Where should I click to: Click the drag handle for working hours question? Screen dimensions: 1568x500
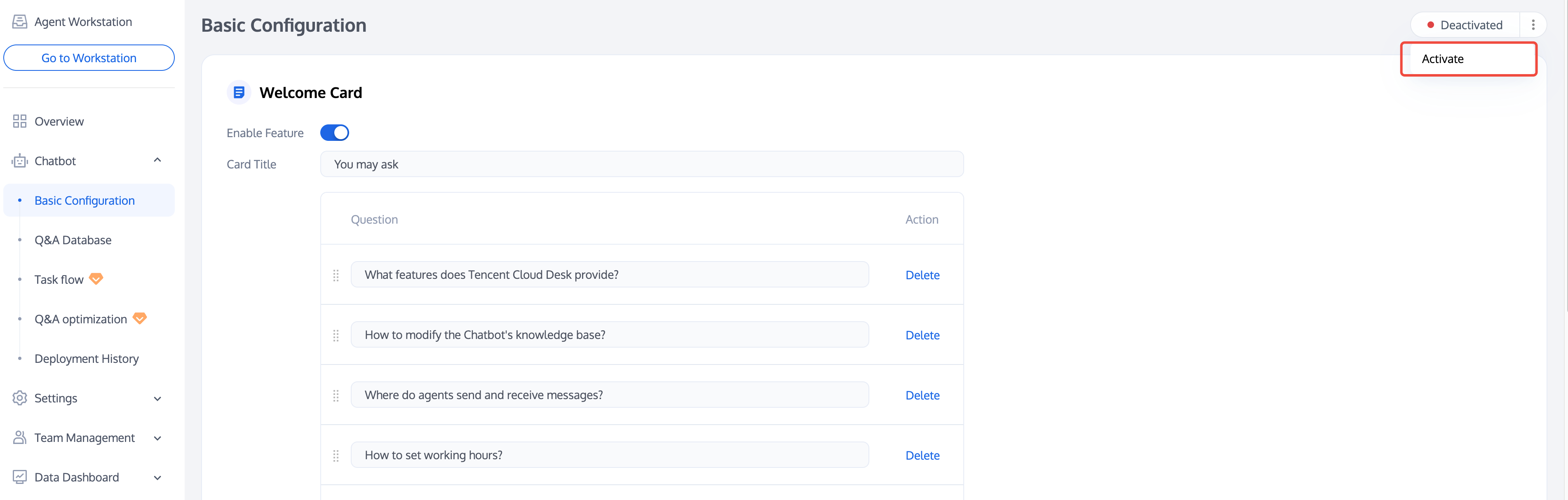336,456
